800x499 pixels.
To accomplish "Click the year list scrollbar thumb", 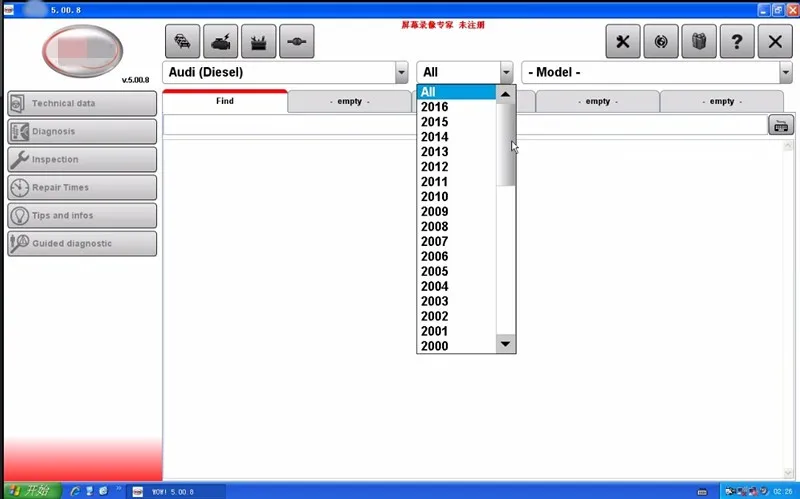I will [505, 145].
